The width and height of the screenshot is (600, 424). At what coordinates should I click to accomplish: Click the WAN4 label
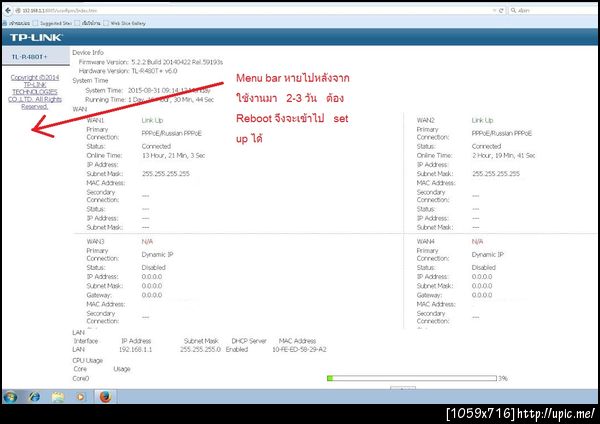pyautogui.click(x=426, y=241)
